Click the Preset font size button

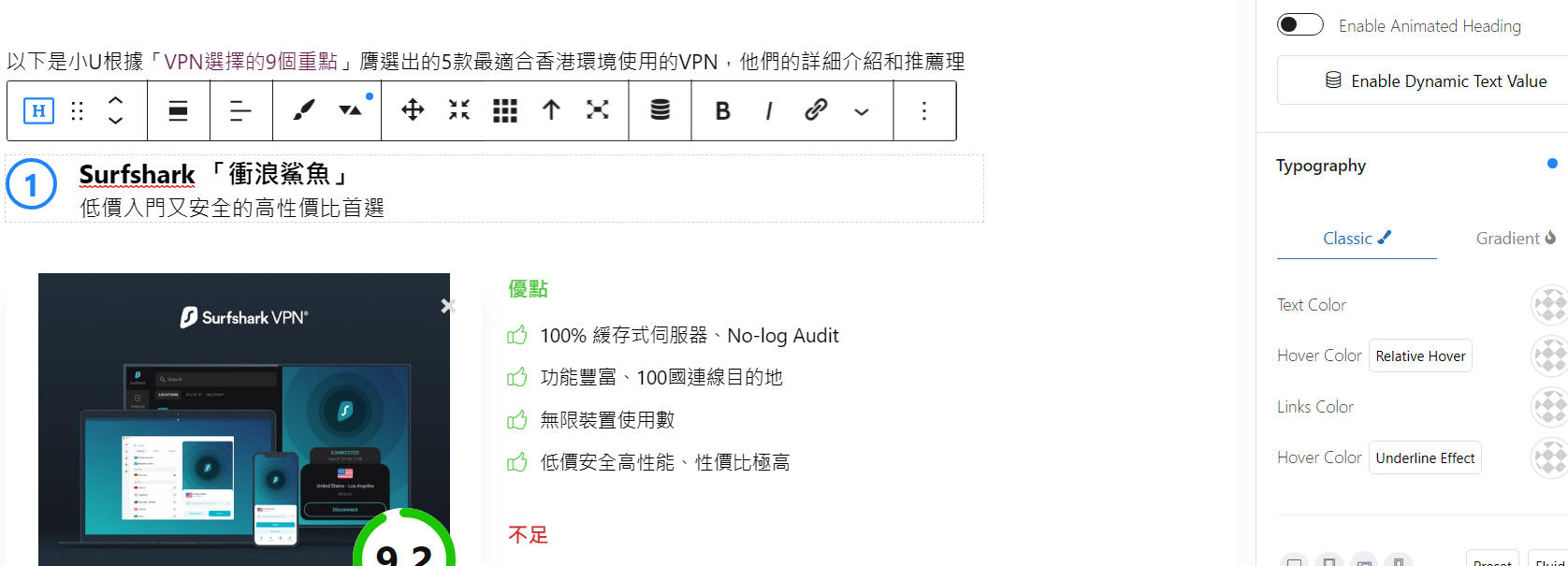click(x=1492, y=560)
